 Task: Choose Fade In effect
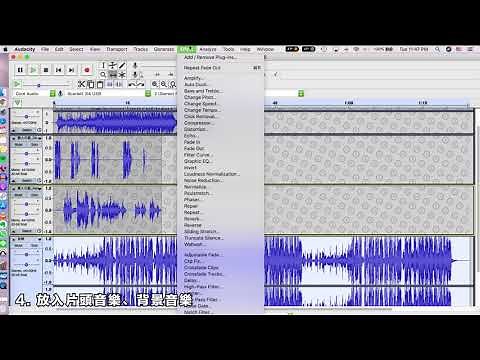[220, 142]
